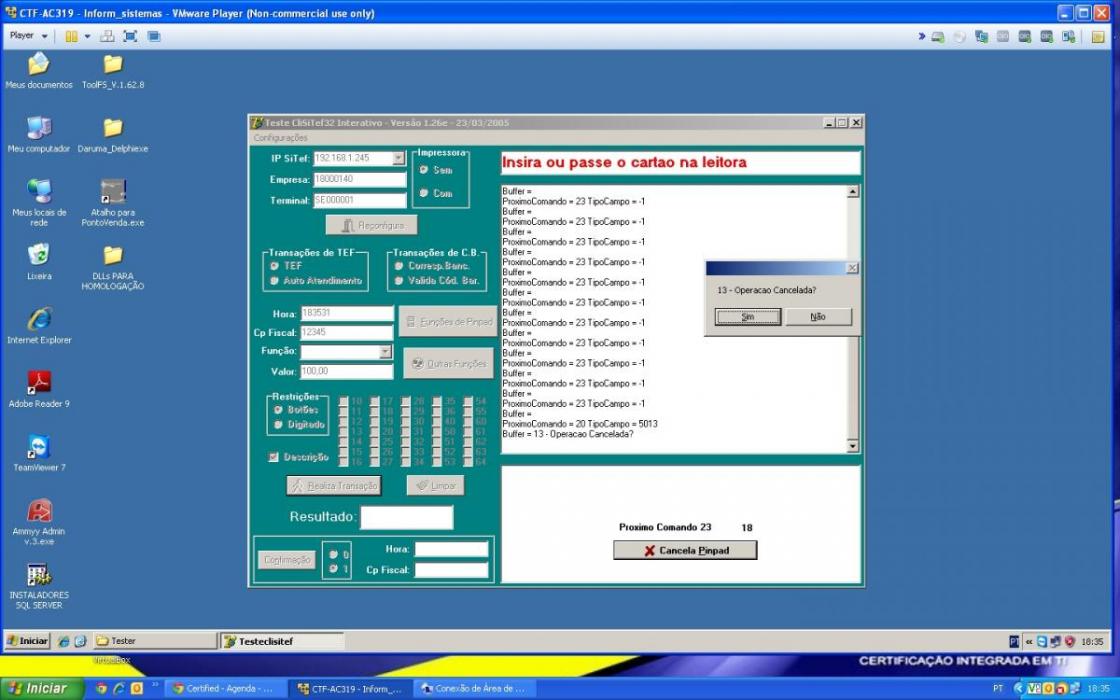Click the down arrow of the log scrollbar
Image resolution: width=1120 pixels, height=700 pixels.
[x=852, y=446]
